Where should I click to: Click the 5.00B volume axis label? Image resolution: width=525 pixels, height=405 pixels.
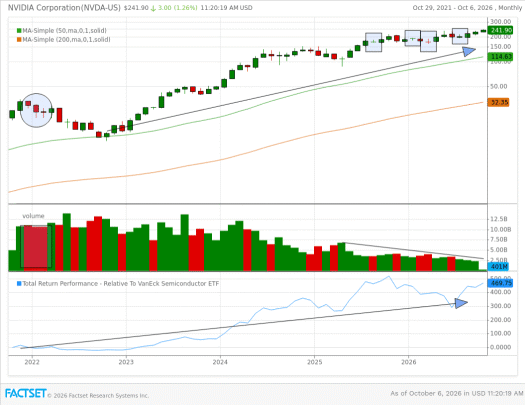(x=500, y=250)
